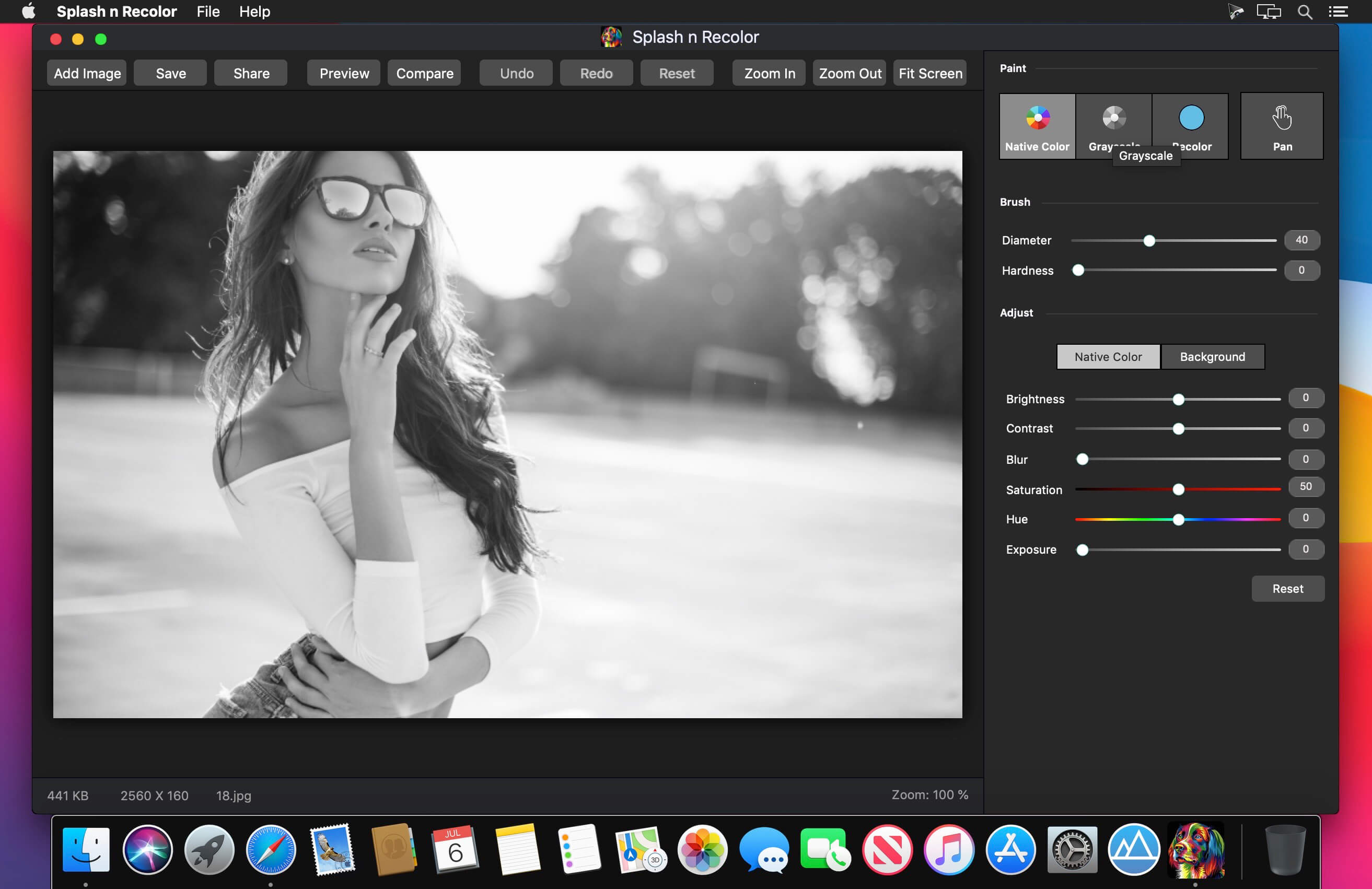Viewport: 1372px width, 889px height.
Task: Click the Fit Screen button
Action: [930, 73]
